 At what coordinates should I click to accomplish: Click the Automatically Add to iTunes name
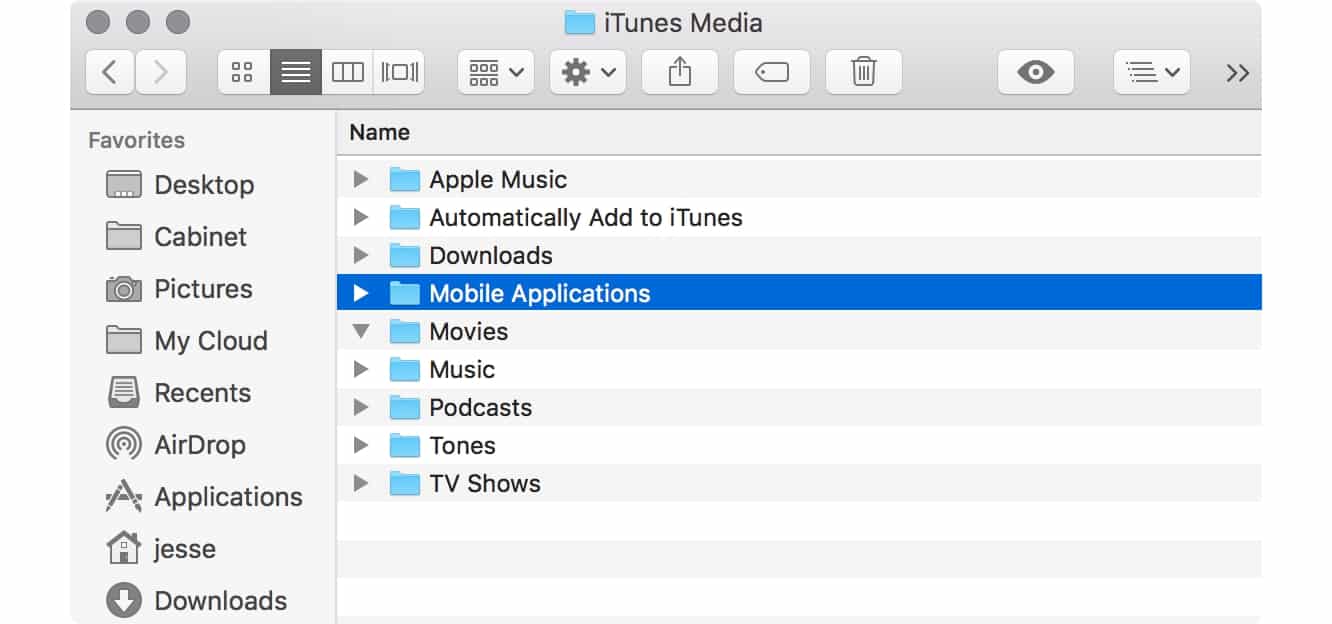[586, 218]
